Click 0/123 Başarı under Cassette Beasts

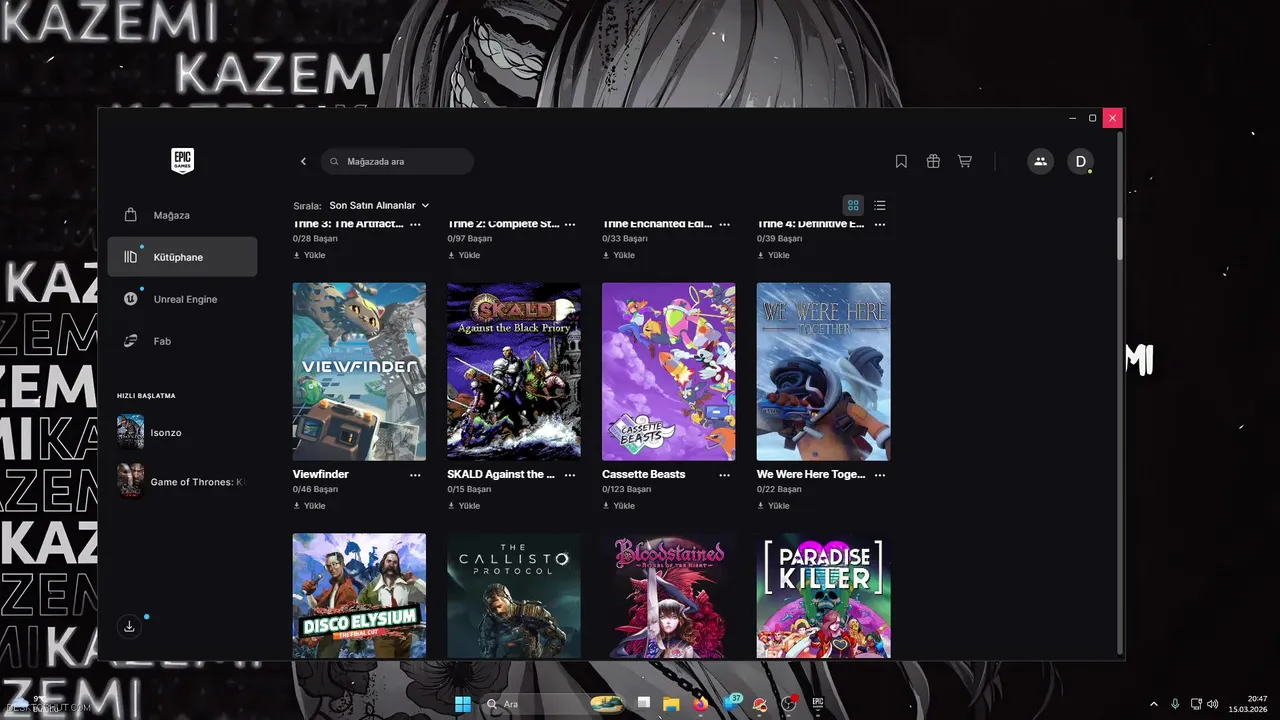tap(627, 490)
